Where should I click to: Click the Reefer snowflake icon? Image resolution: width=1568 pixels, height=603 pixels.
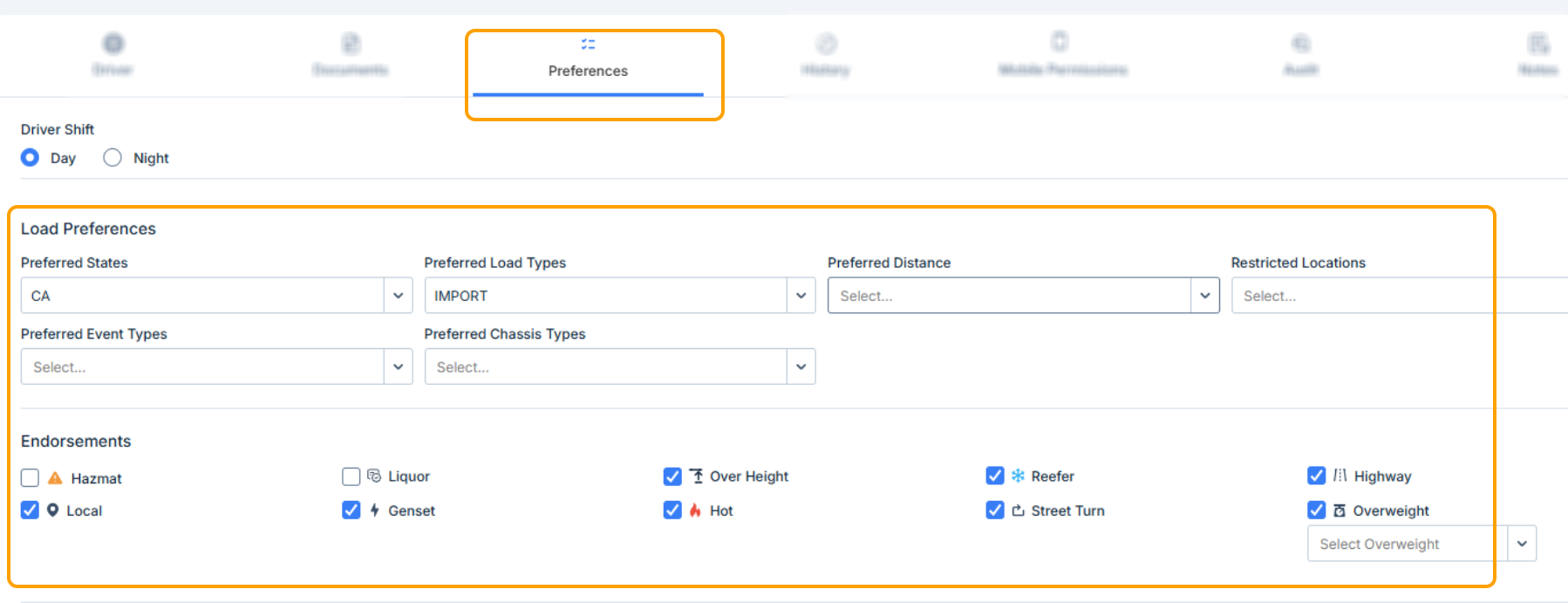[1018, 476]
